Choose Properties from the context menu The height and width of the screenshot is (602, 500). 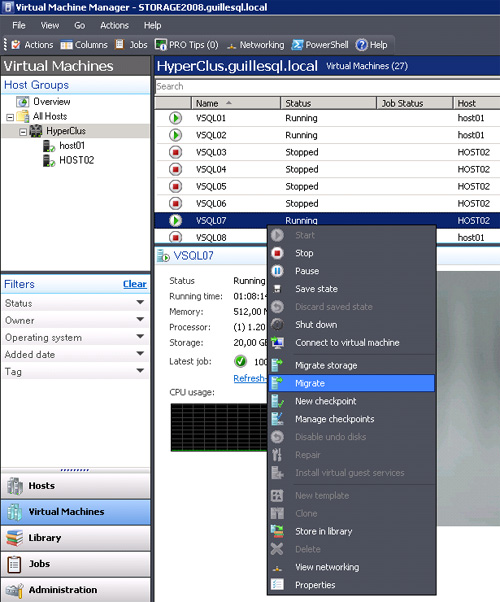(x=351, y=585)
